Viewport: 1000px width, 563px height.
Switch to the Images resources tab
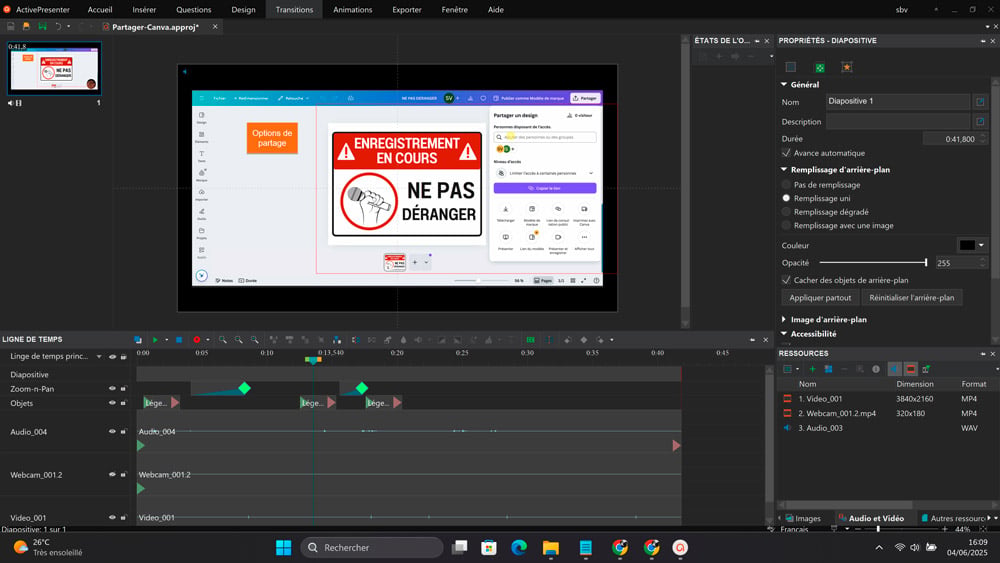tap(804, 518)
